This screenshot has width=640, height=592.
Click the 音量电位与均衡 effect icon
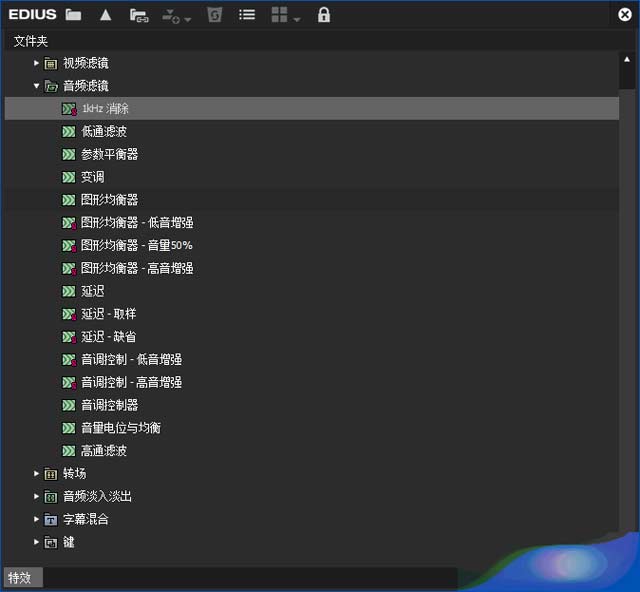69,428
